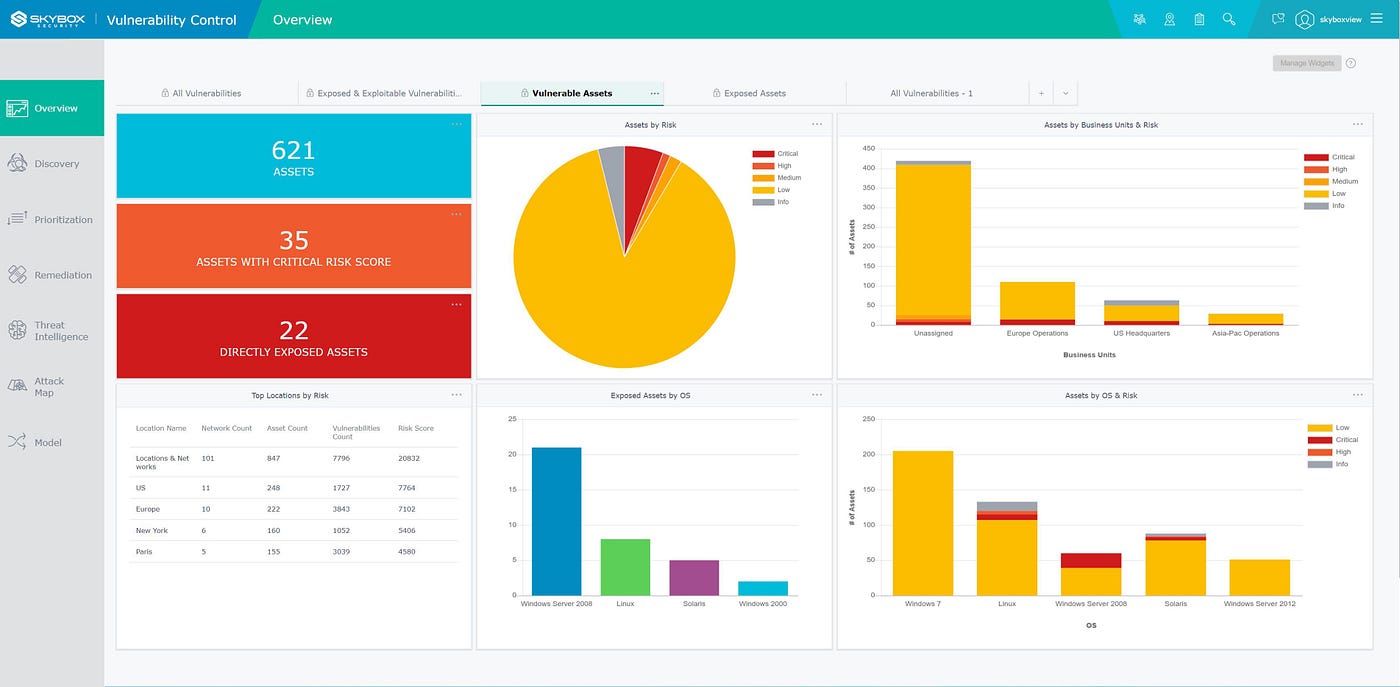This screenshot has height=687, width=1400.
Task: Expand the tab list dropdown chevron
Action: [x=1065, y=93]
